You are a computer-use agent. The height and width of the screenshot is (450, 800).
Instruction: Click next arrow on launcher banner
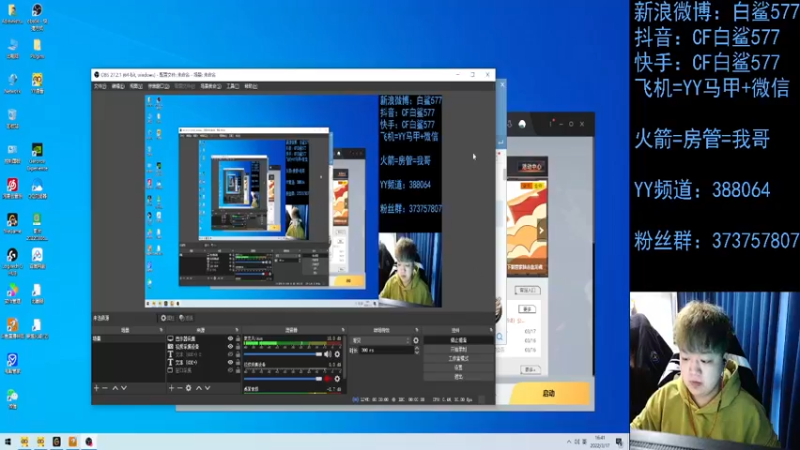(541, 231)
